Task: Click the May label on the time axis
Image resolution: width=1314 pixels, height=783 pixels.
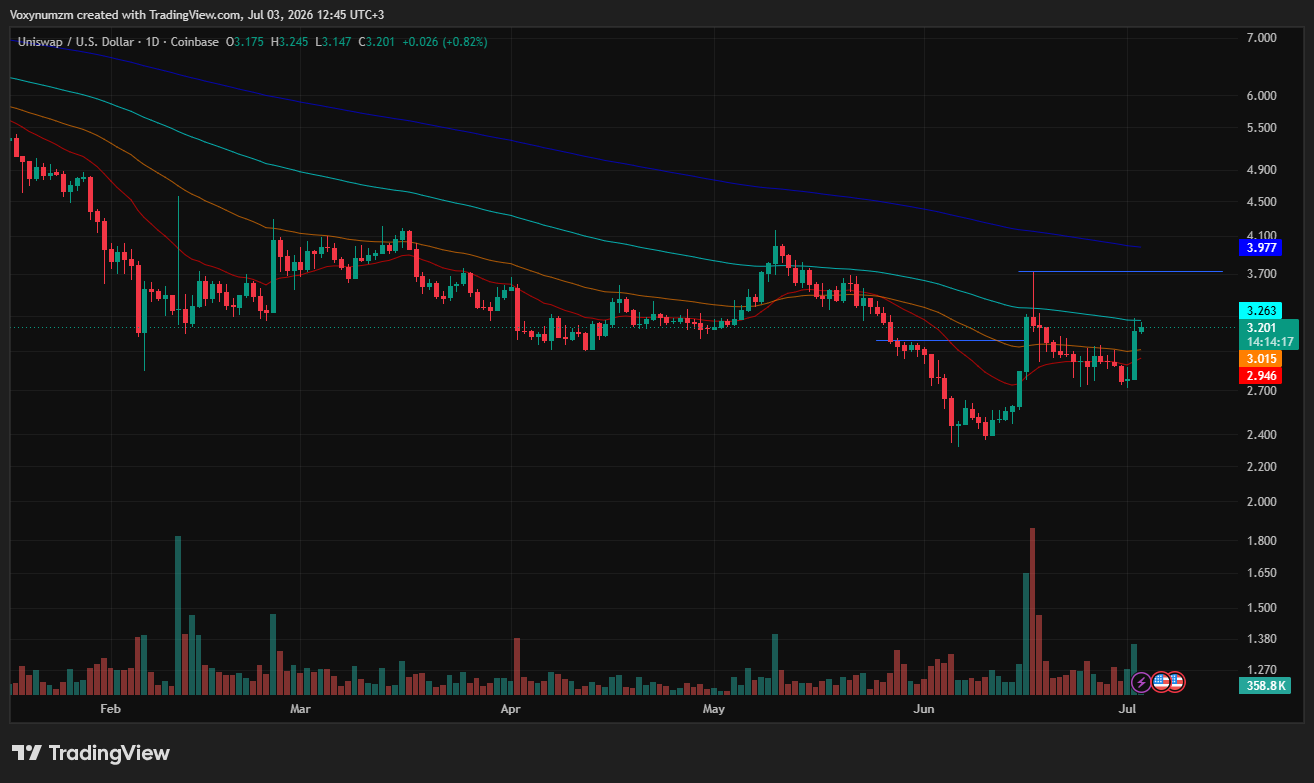Action: point(714,709)
